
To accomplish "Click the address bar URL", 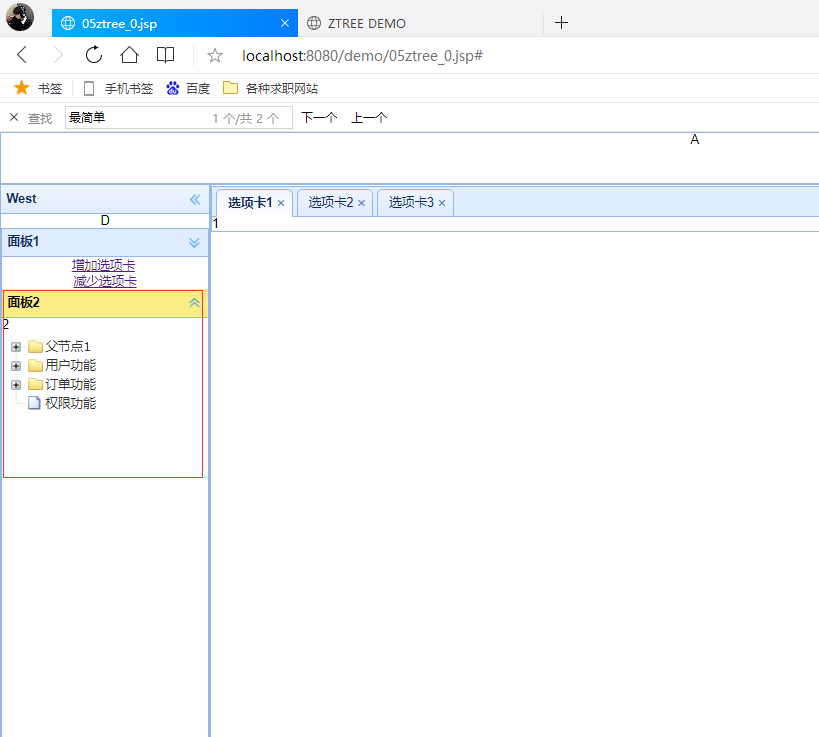I will (x=362, y=56).
